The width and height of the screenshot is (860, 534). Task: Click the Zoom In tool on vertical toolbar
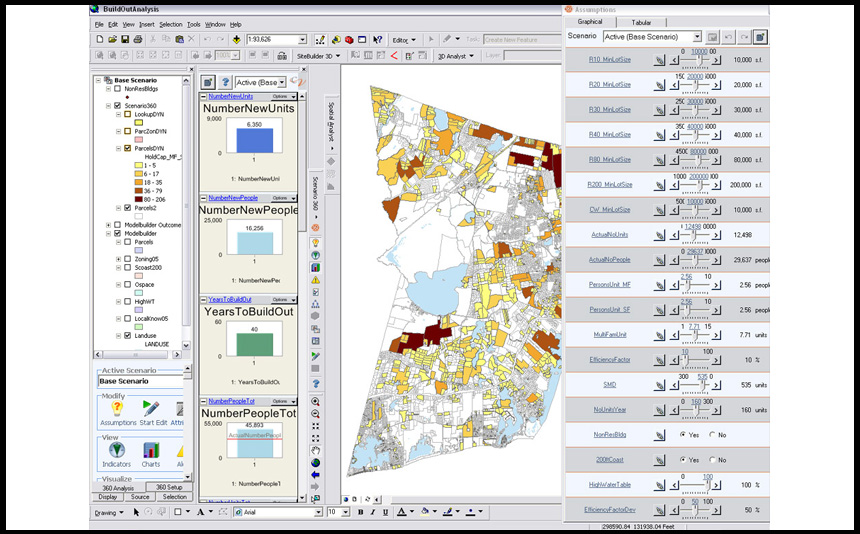coord(315,402)
